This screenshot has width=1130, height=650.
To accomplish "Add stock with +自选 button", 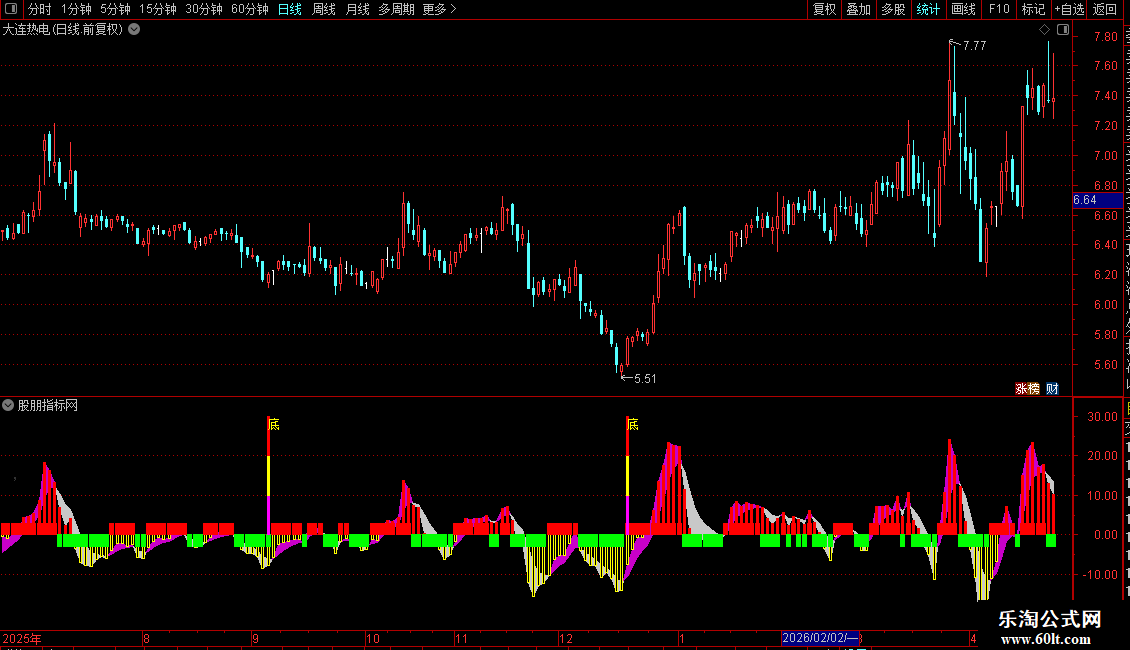I will 1069,9.
